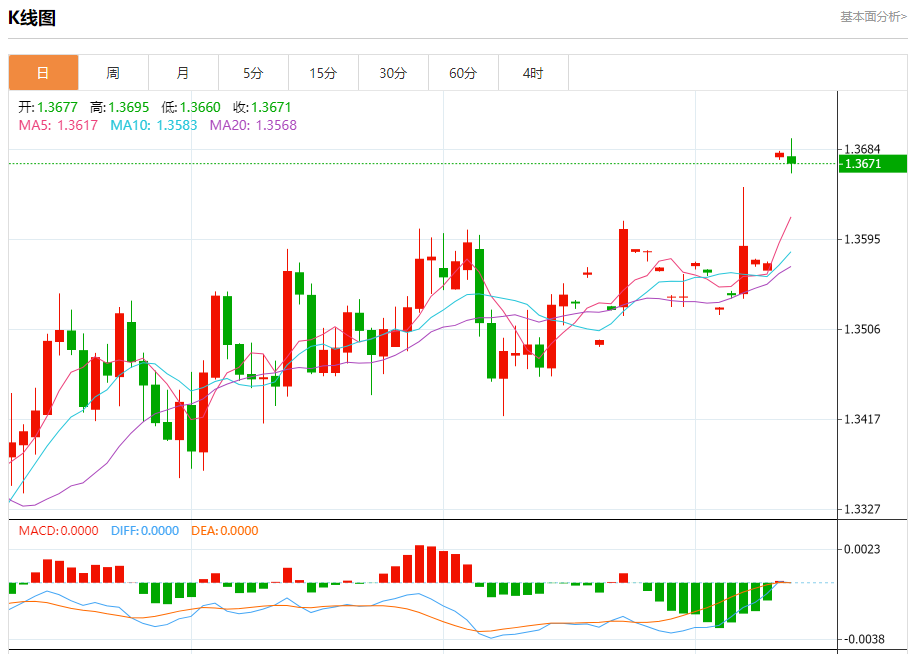
Task: Click the 1.3506 price axis label
Action: click(x=863, y=329)
